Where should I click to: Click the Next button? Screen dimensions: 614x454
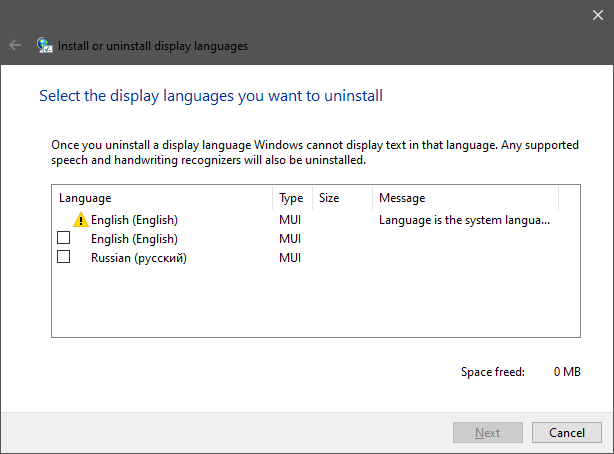click(x=488, y=432)
